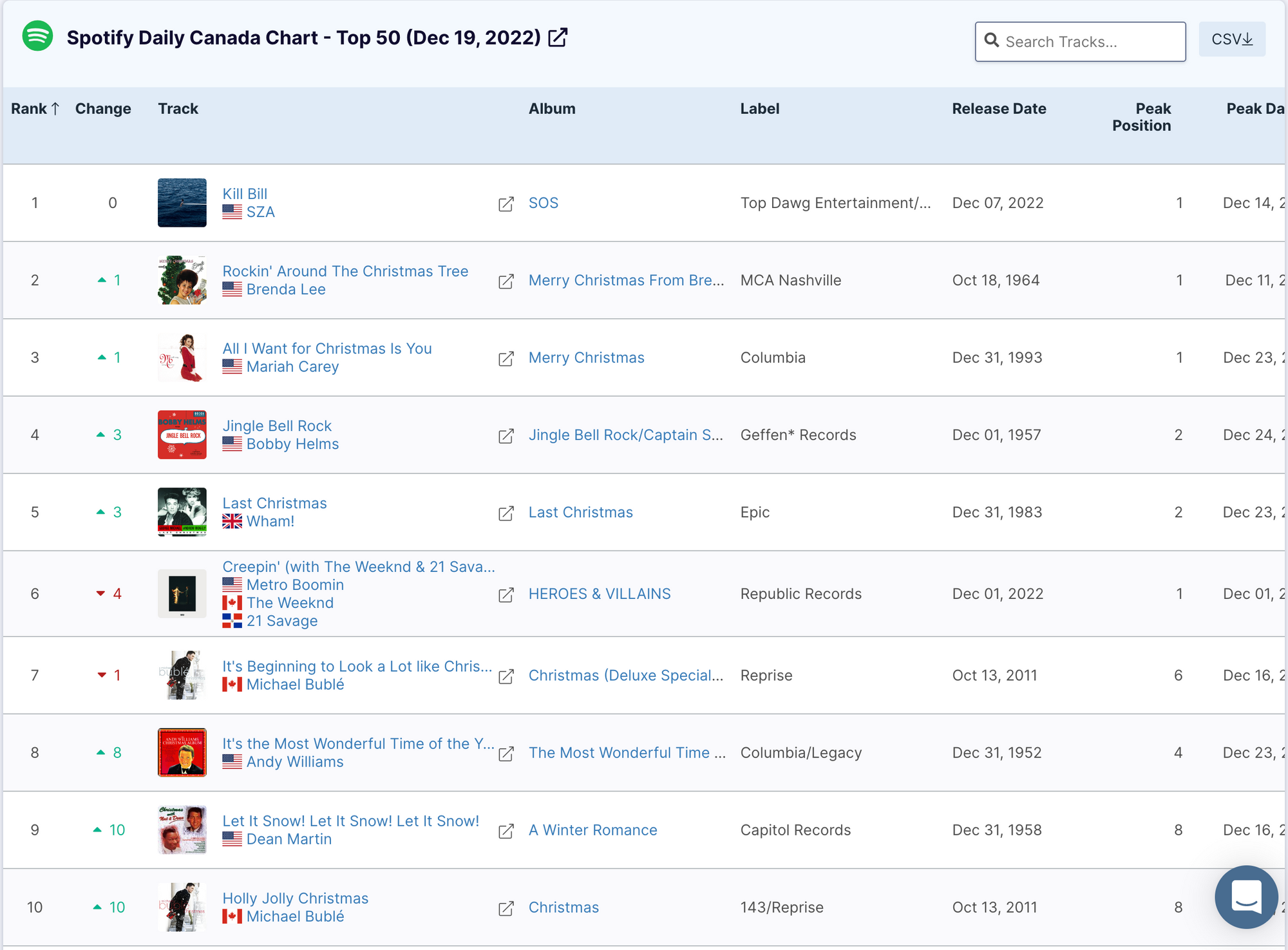The width and height of the screenshot is (1288, 950).
Task: Click UK flag beside Wham!
Action: point(232,521)
